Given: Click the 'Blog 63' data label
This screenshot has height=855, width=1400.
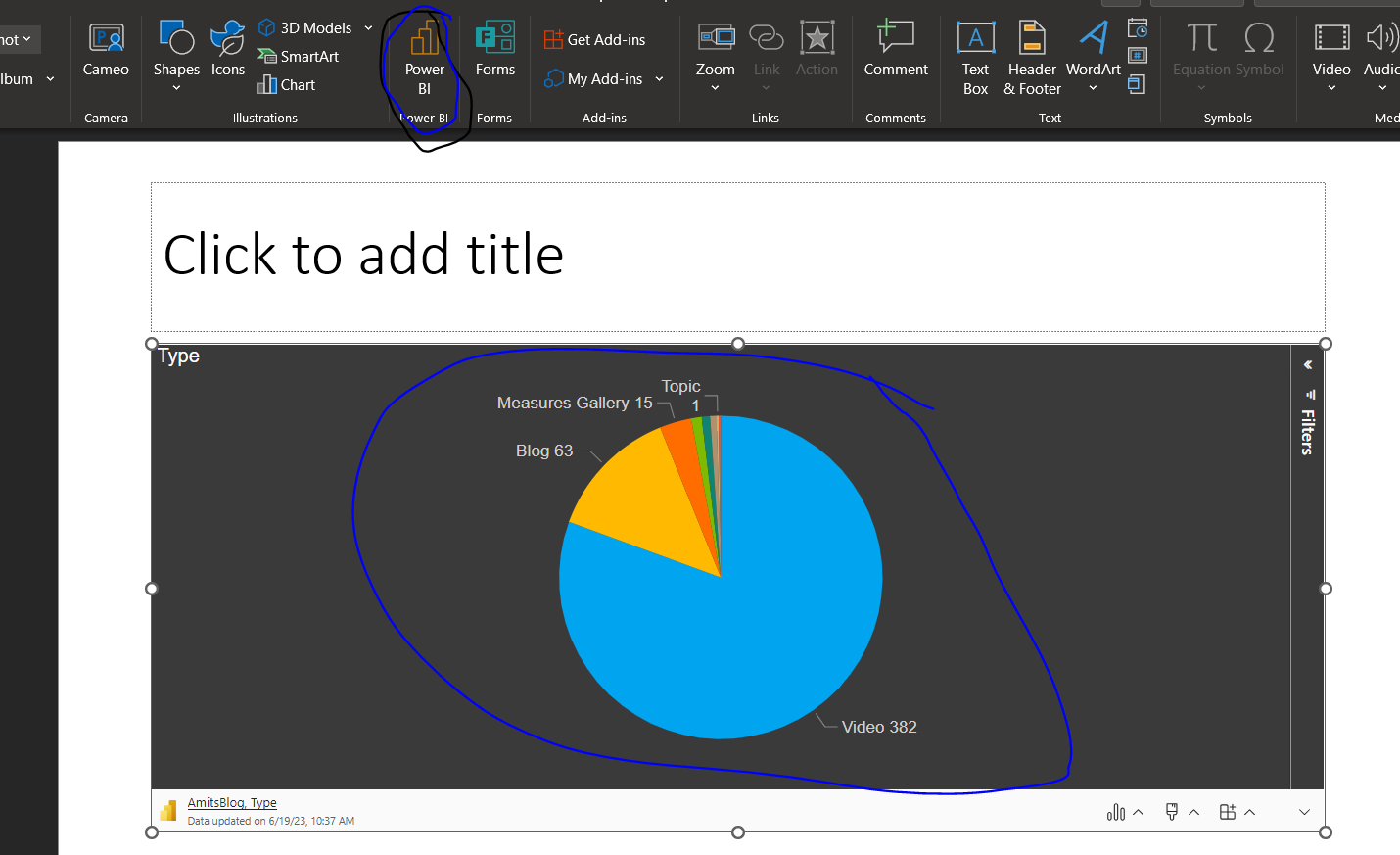Looking at the screenshot, I should [x=544, y=451].
